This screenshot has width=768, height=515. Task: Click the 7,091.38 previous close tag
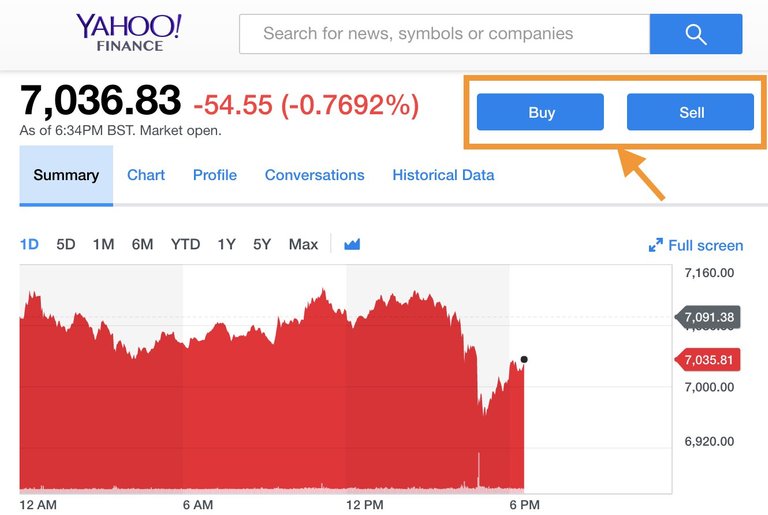(x=708, y=317)
